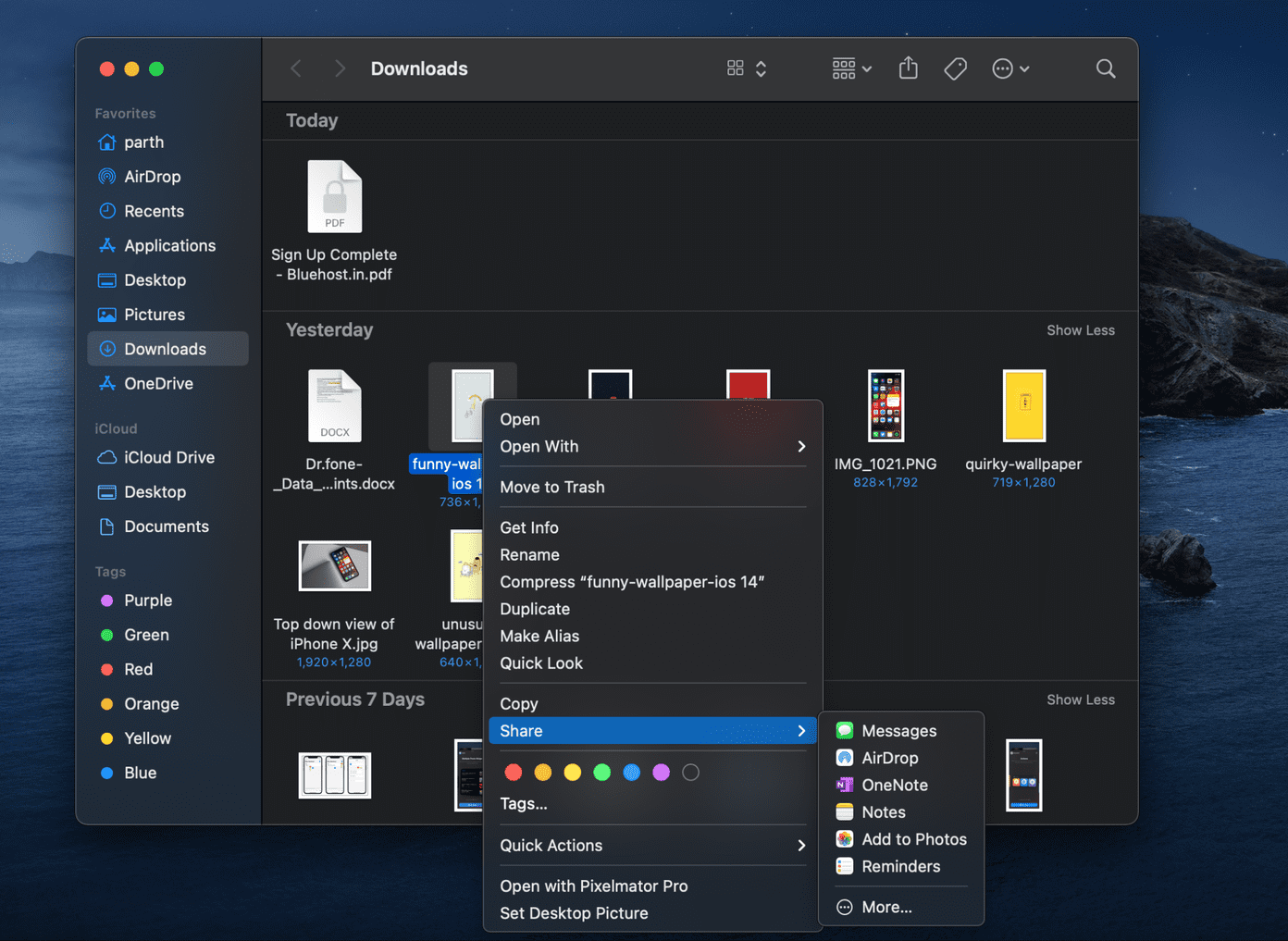1288x941 pixels.
Task: Choose Add to Photos
Action: tap(901, 839)
